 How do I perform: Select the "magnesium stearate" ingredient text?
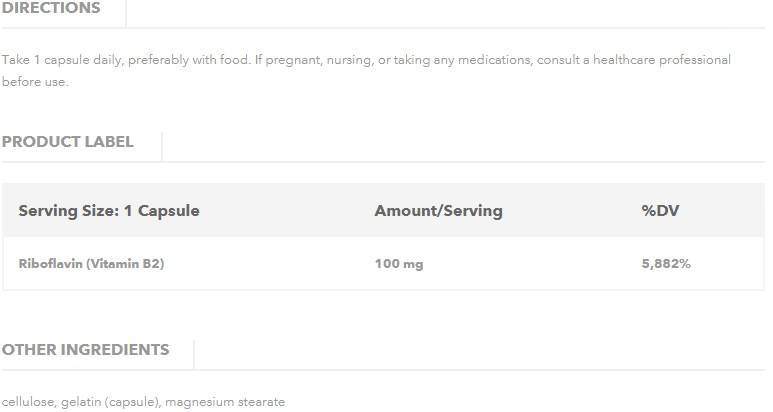point(225,402)
